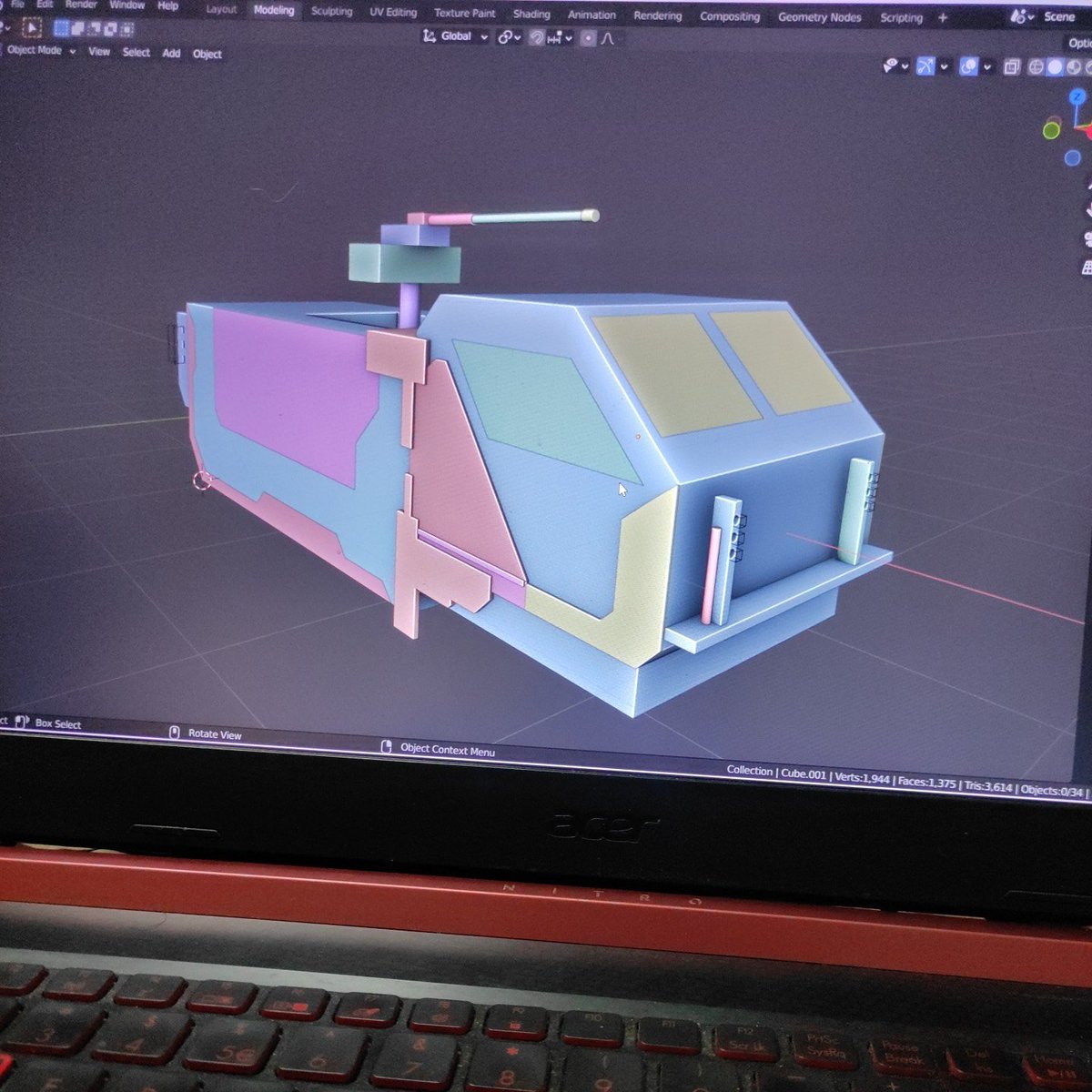This screenshot has width=1092, height=1092.
Task: Toggle the snapping magnet icon
Action: point(538,38)
